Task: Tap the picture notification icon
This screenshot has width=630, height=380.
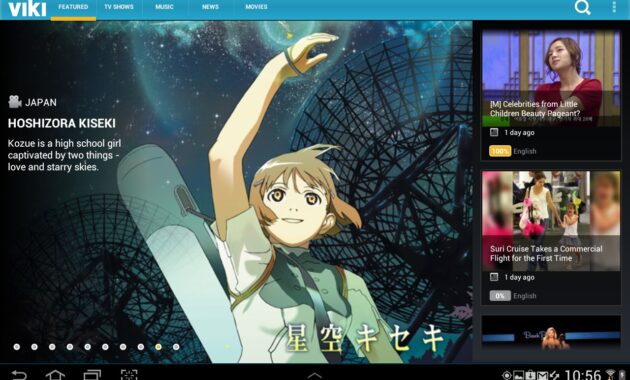Action: (518, 376)
